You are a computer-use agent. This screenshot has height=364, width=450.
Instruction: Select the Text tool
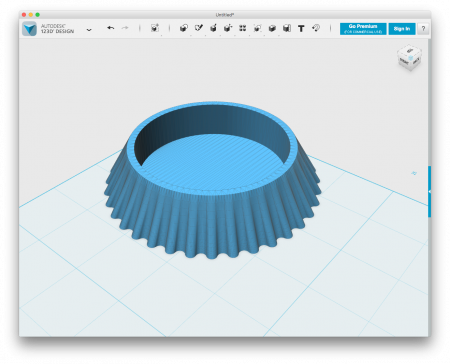click(301, 29)
